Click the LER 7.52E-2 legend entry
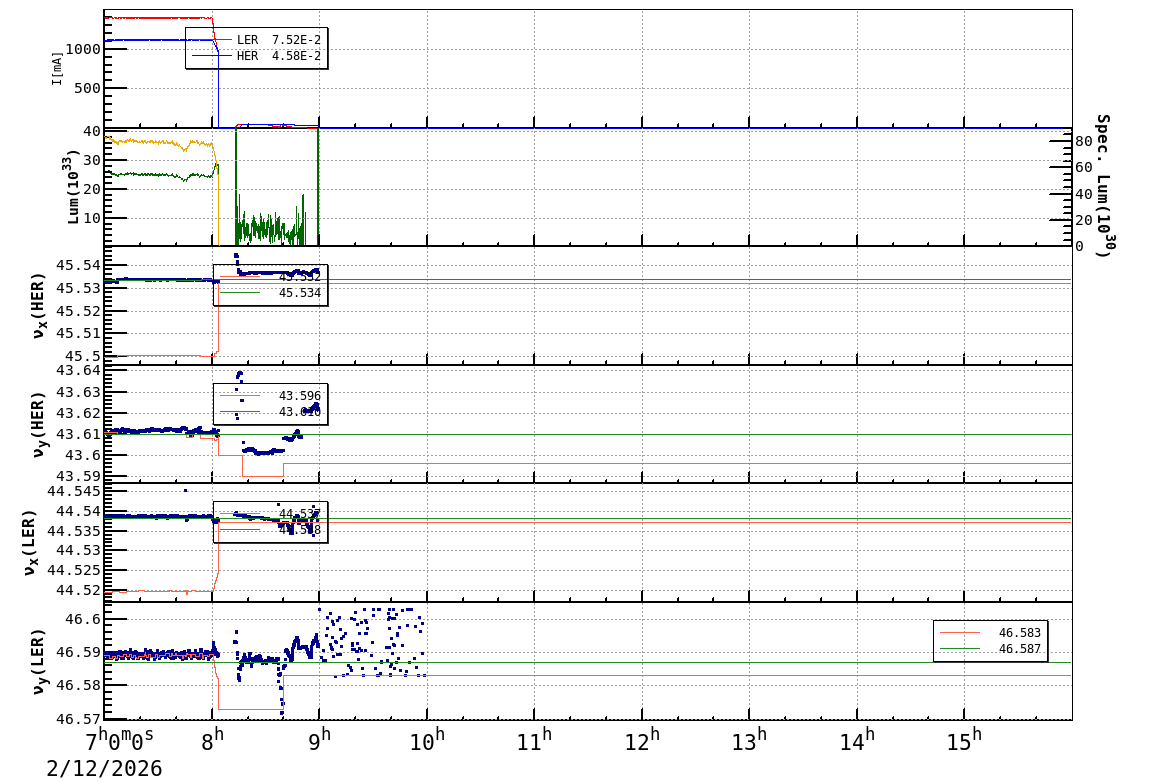Viewport: 1154px width, 782px height. (x=278, y=39)
